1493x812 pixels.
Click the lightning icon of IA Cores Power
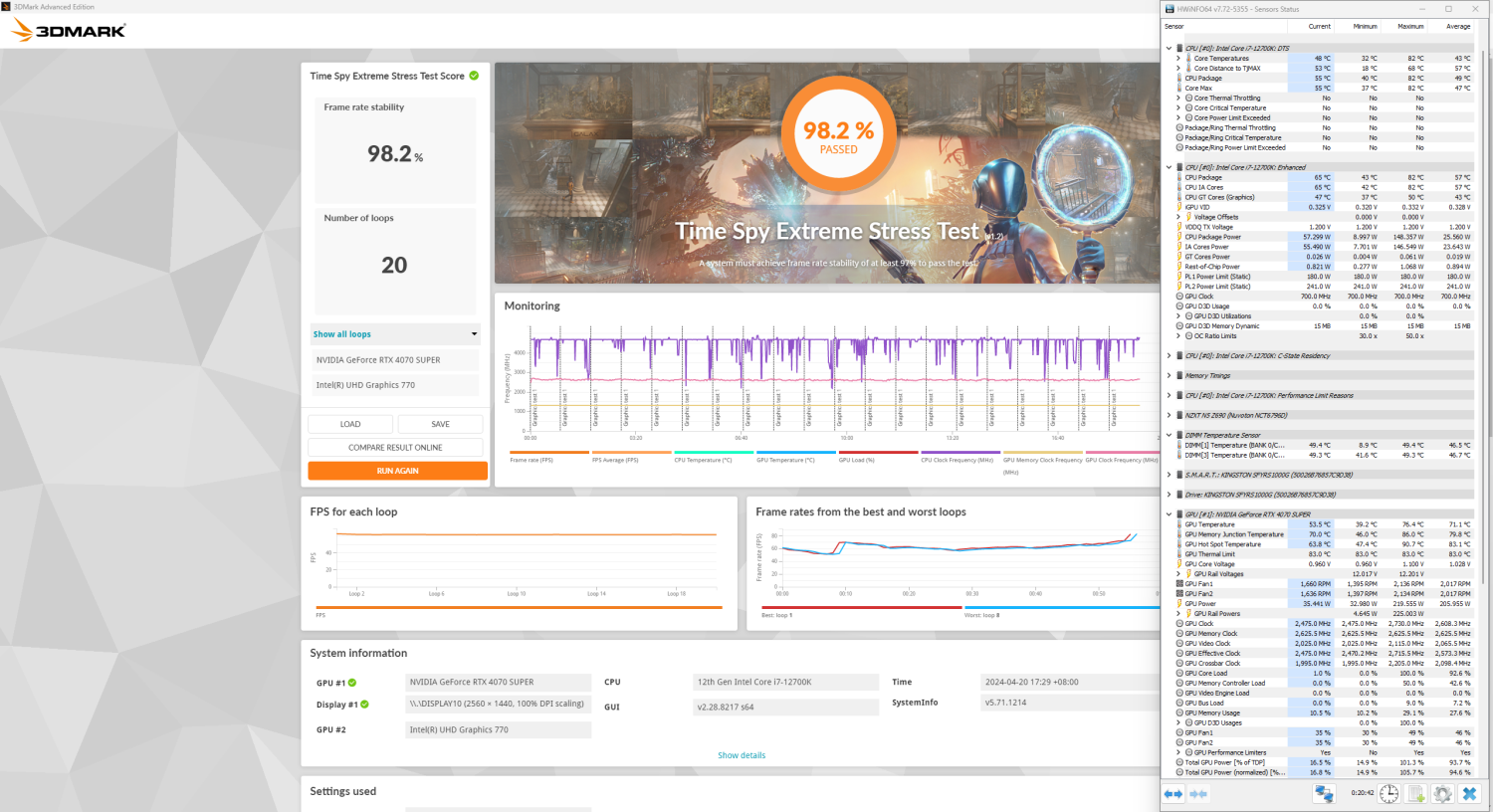1179,247
